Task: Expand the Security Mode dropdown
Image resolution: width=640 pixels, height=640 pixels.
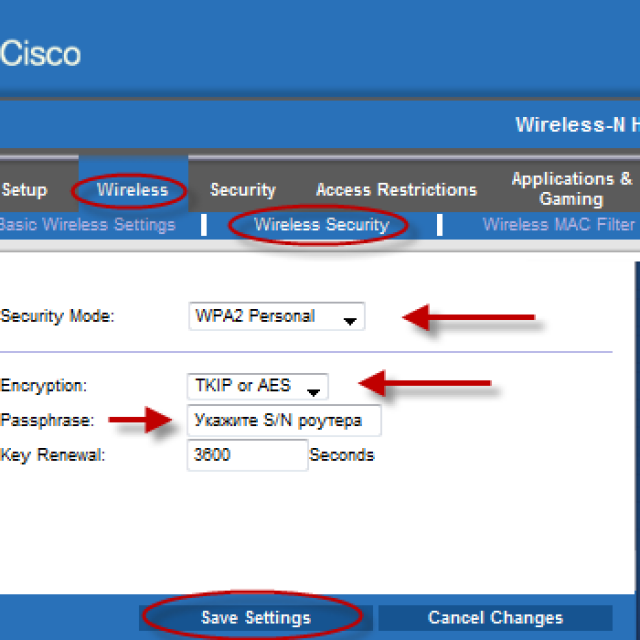Action: pos(277,316)
